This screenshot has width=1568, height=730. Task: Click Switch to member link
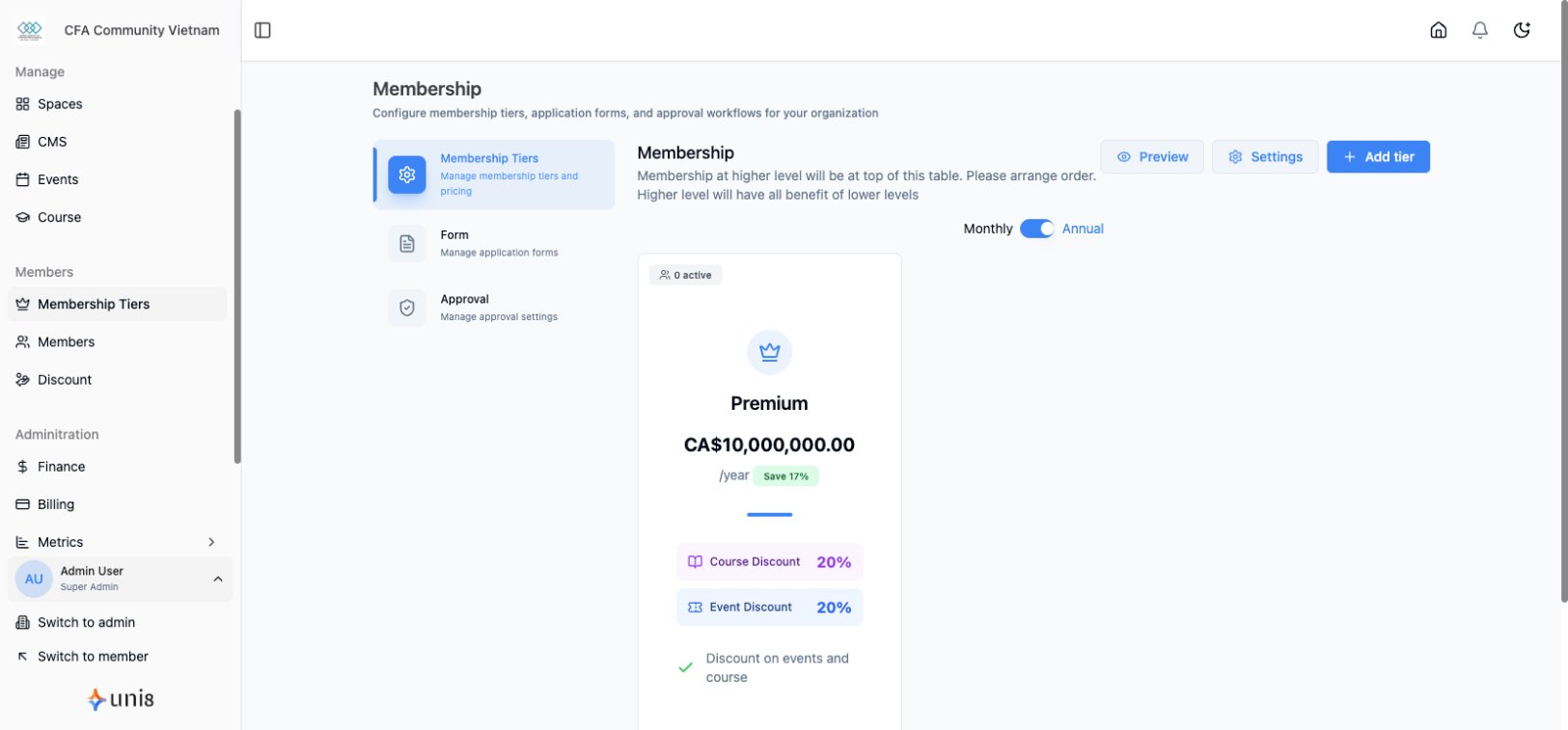click(93, 657)
